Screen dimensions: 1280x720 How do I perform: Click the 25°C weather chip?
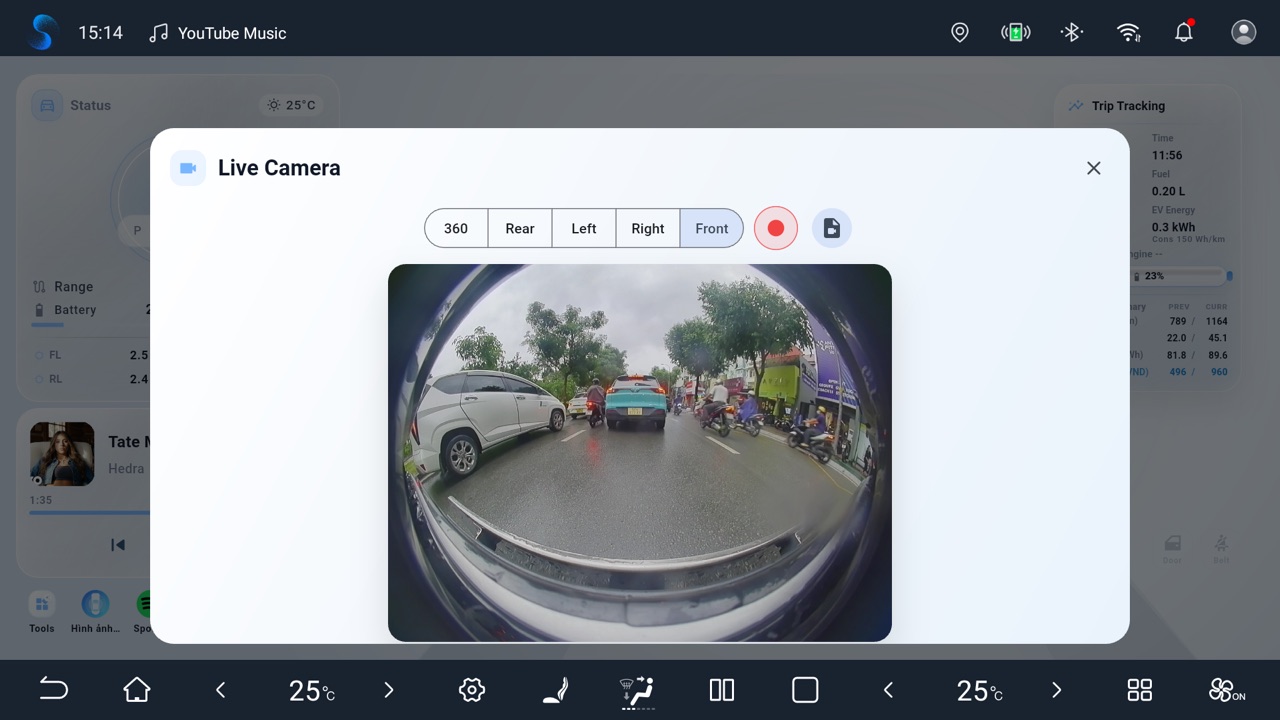pos(291,105)
